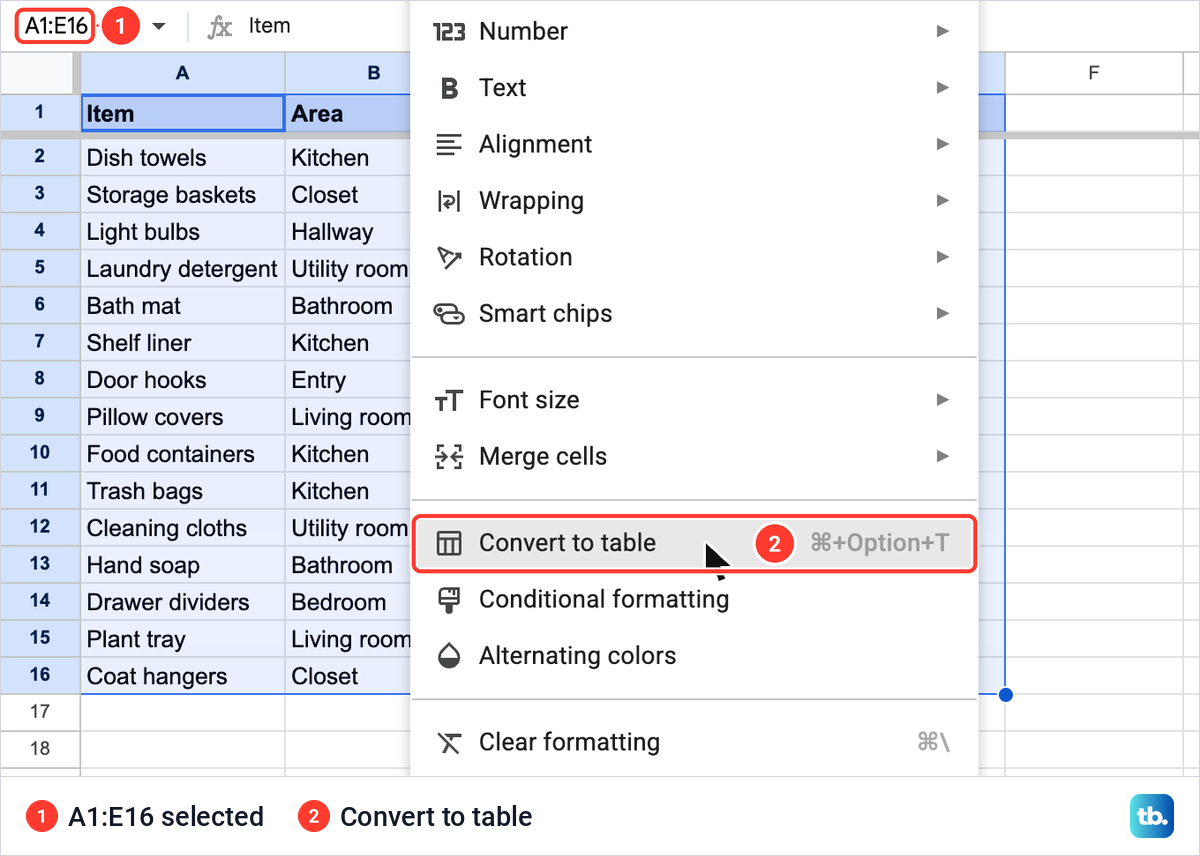Open the Merge cells submenu

point(694,457)
